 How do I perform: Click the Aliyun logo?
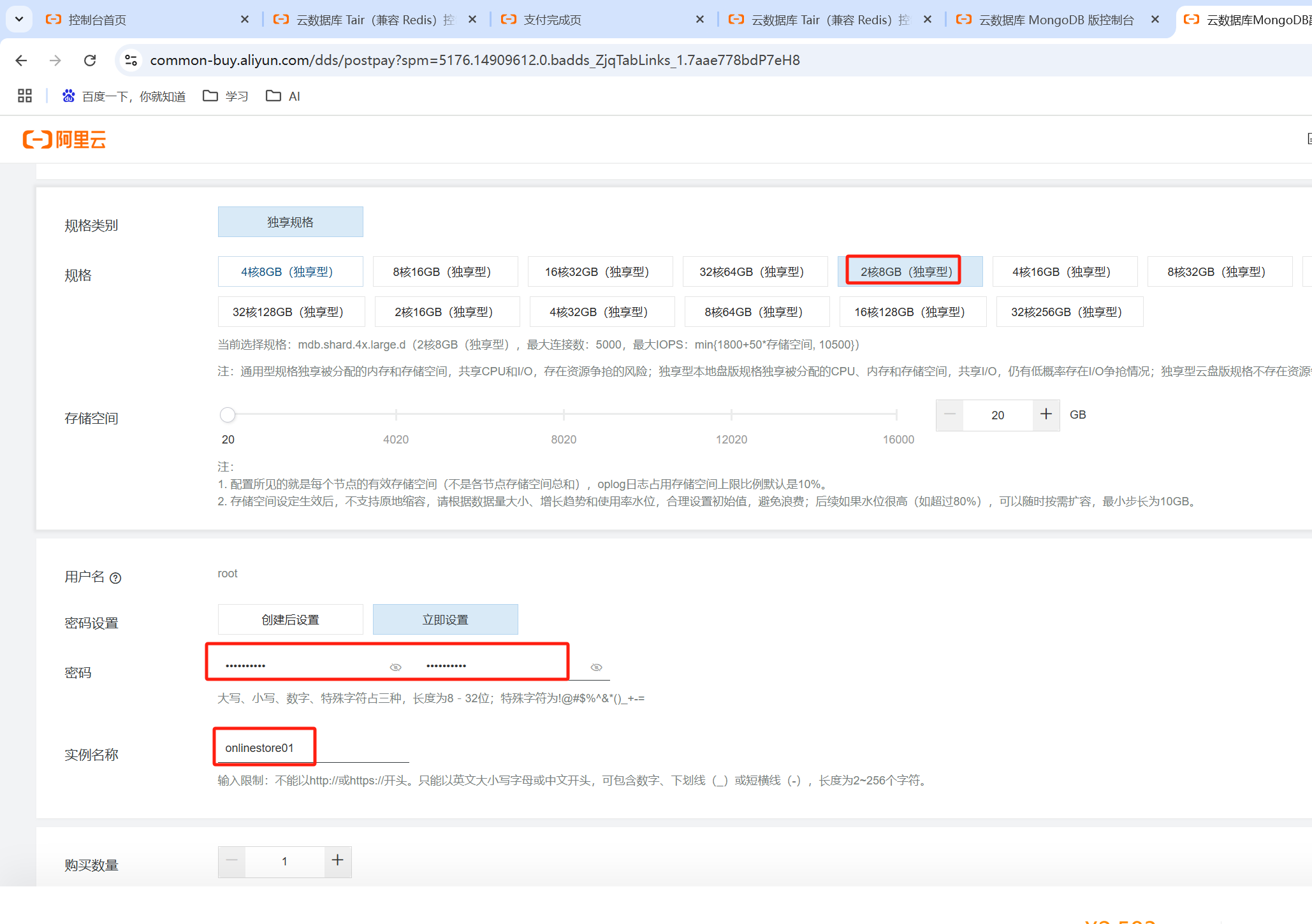(64, 139)
